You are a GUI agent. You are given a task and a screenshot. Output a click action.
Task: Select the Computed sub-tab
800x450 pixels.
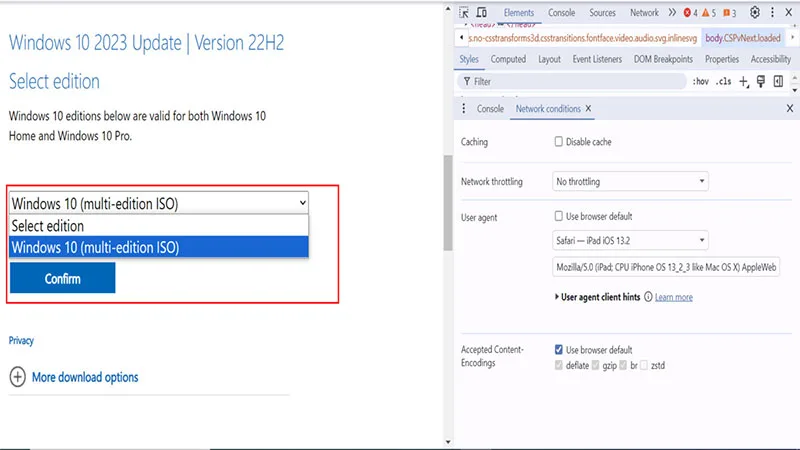pos(508,59)
